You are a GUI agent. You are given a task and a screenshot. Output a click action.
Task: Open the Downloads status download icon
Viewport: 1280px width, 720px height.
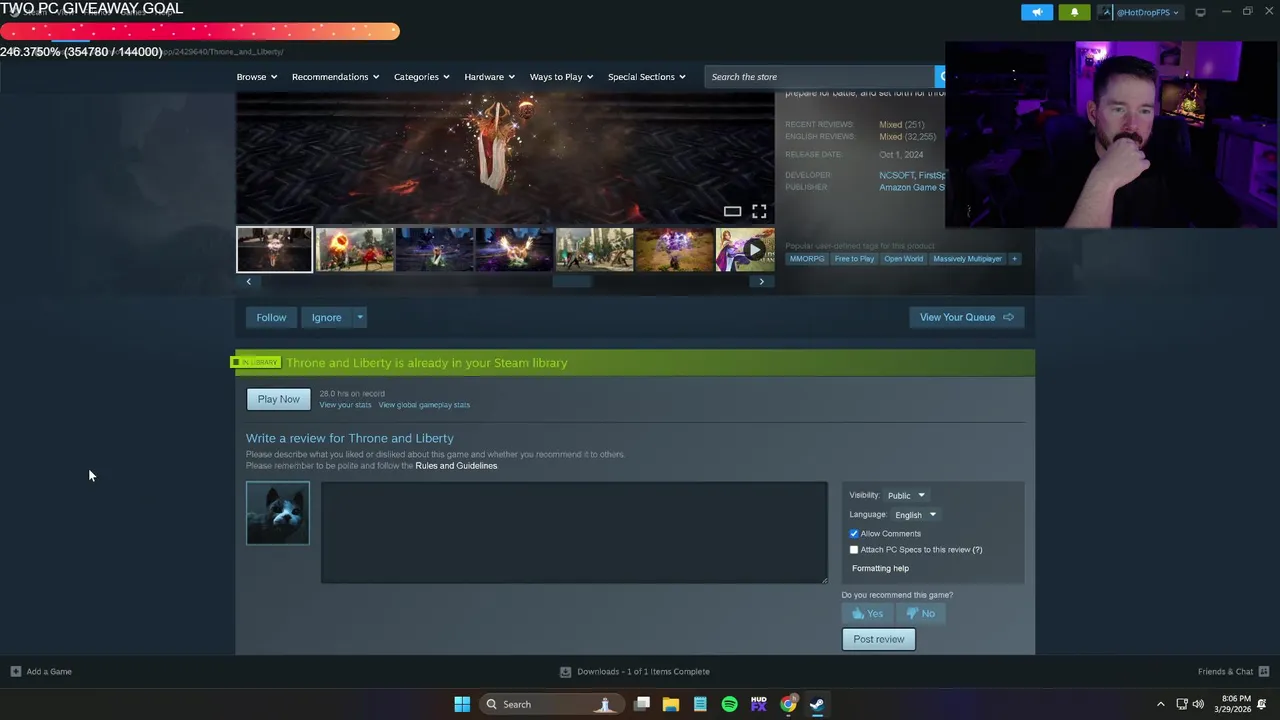565,672
